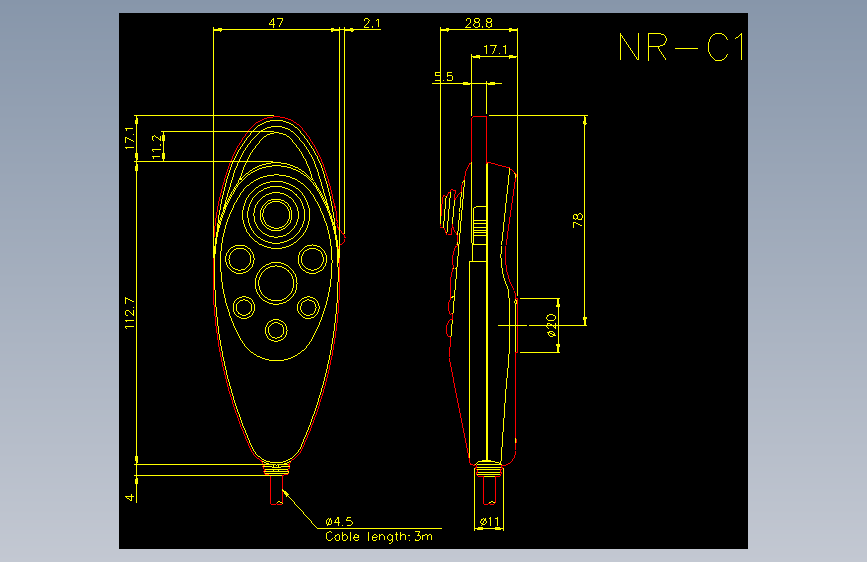Screen dimensions: 867x562
Task: Click the rotated 4 dimension label
Action: tap(129, 497)
